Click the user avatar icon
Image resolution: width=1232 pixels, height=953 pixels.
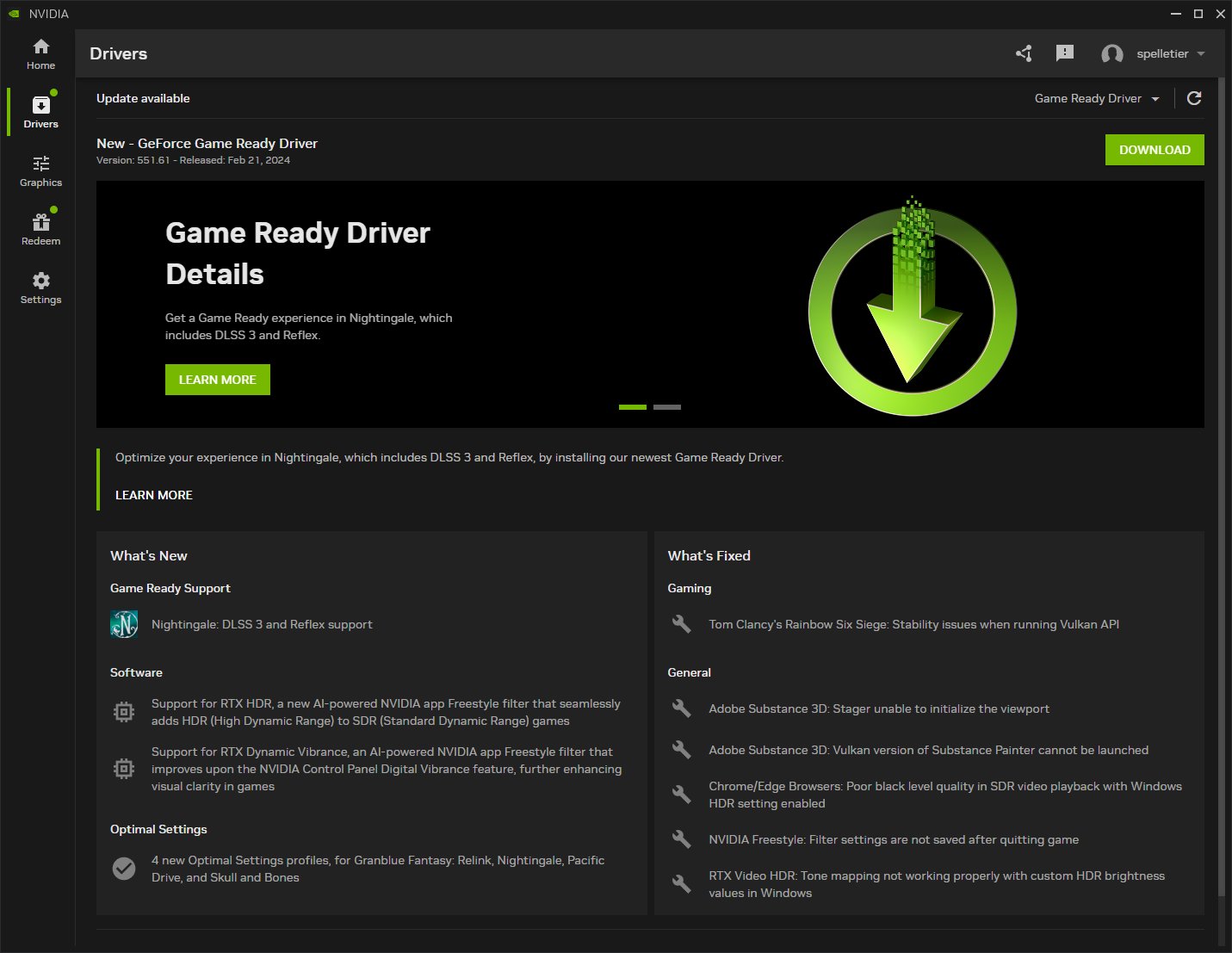pos(1112,54)
